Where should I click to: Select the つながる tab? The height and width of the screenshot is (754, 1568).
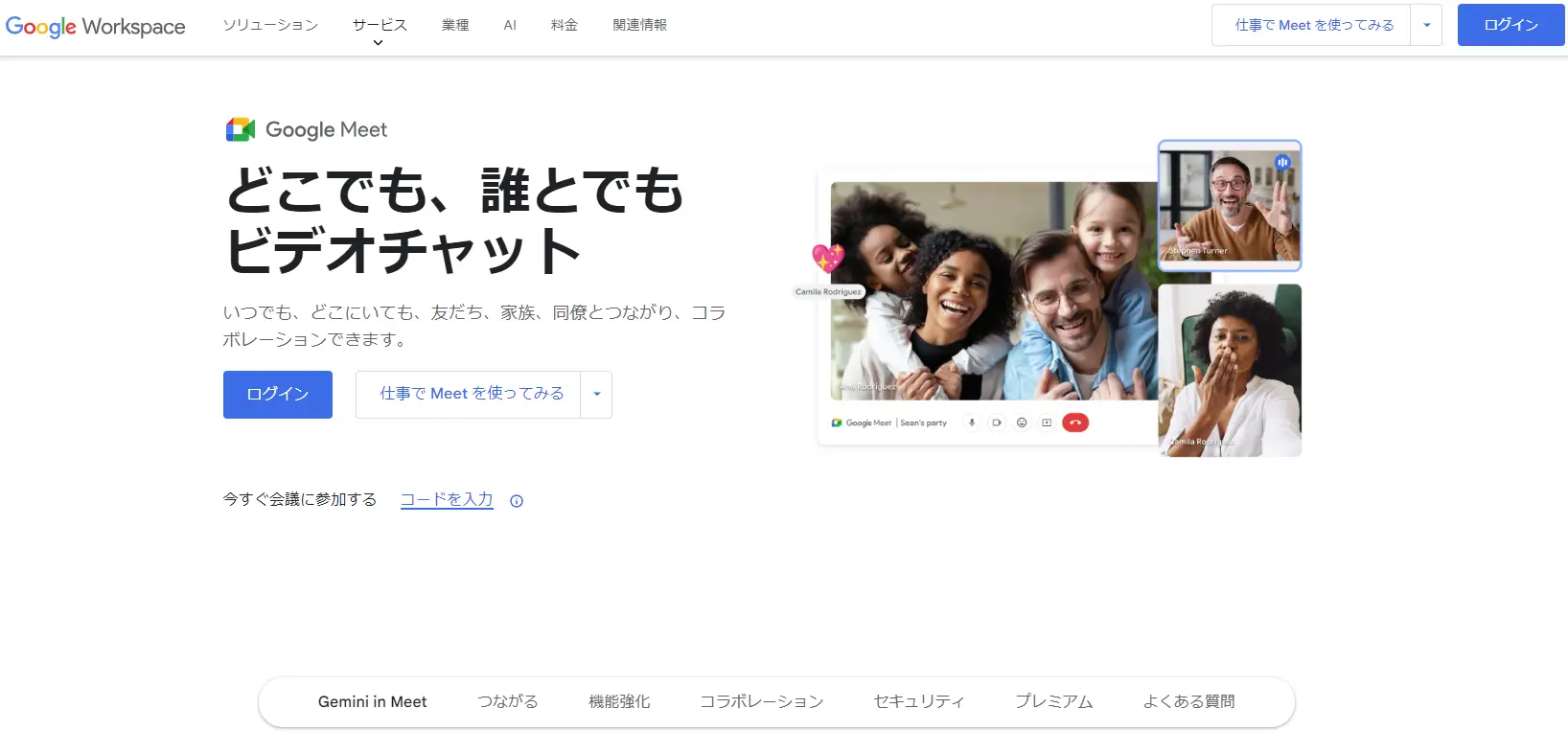tap(508, 702)
